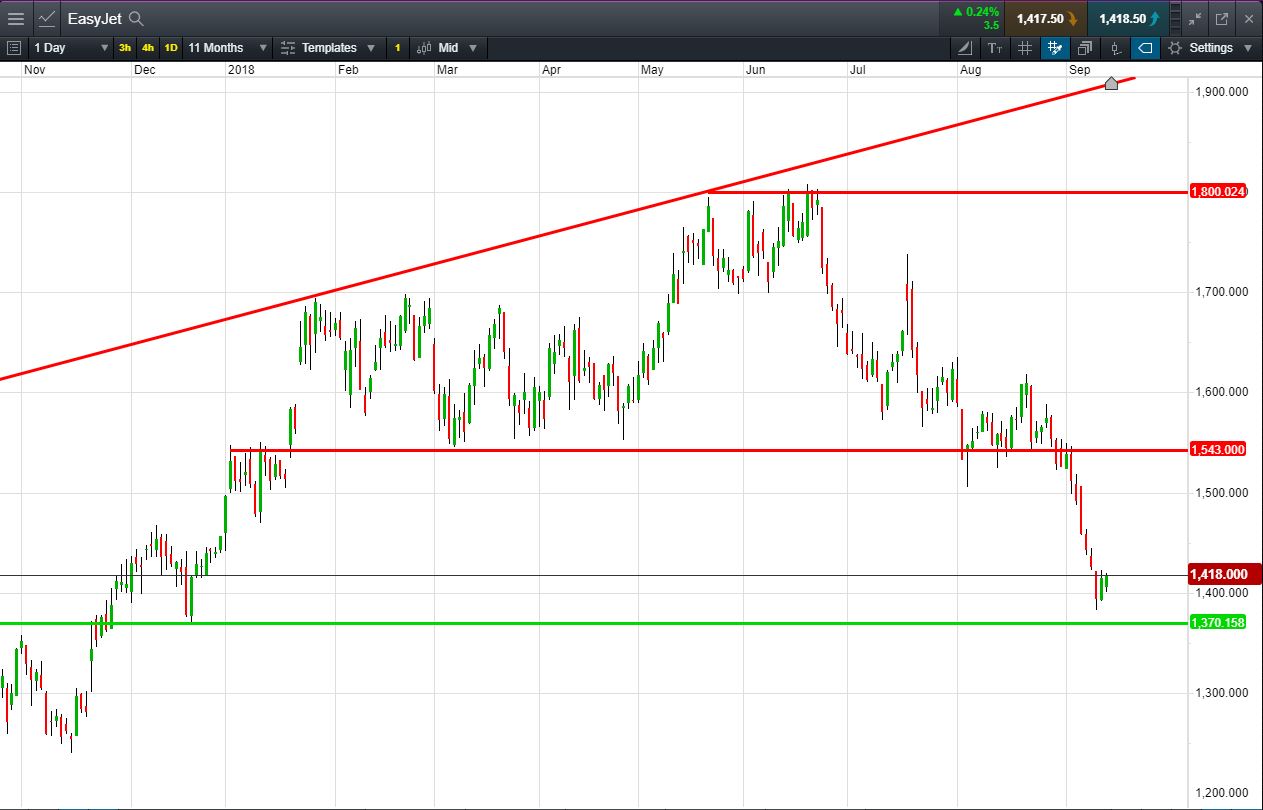Select the 3h quick interval button

[124, 47]
